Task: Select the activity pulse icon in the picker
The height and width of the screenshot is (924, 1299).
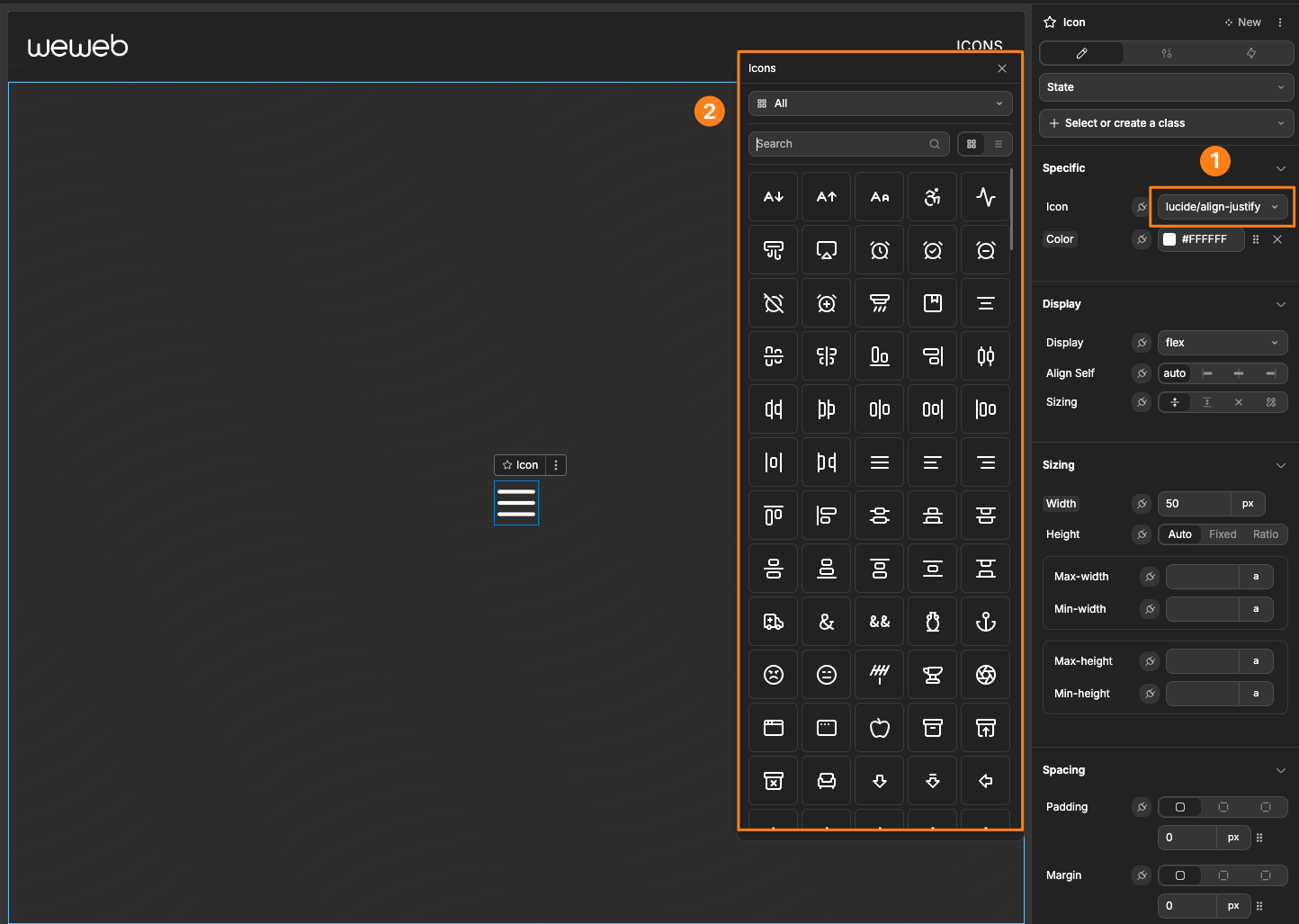Action: click(985, 196)
